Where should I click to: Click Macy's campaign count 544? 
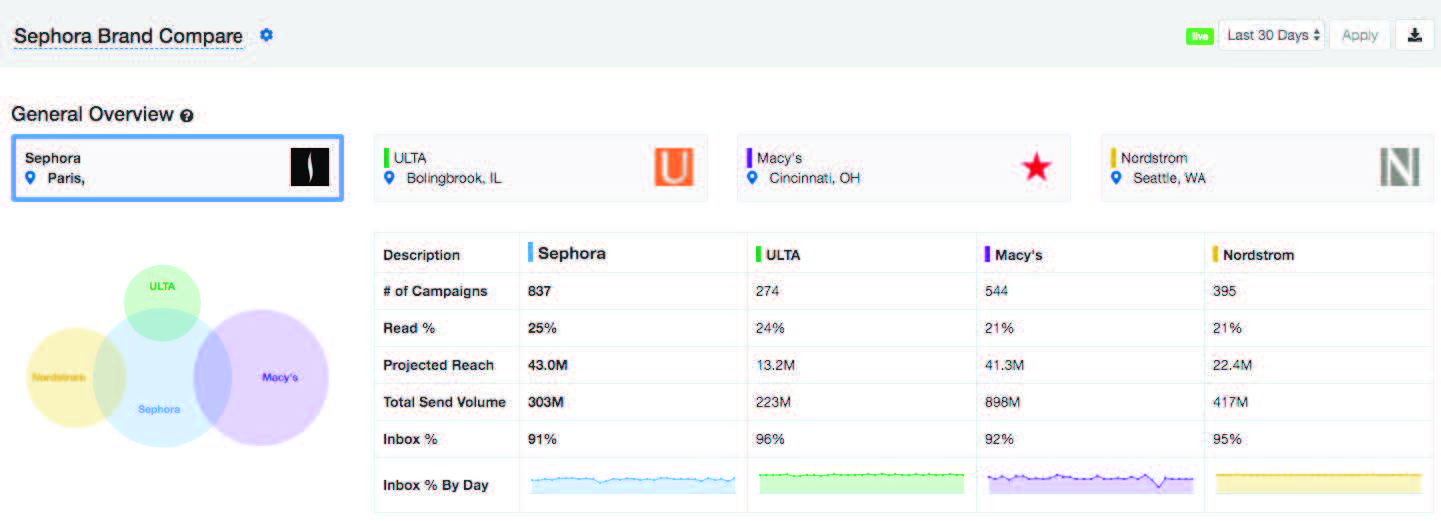coord(996,291)
